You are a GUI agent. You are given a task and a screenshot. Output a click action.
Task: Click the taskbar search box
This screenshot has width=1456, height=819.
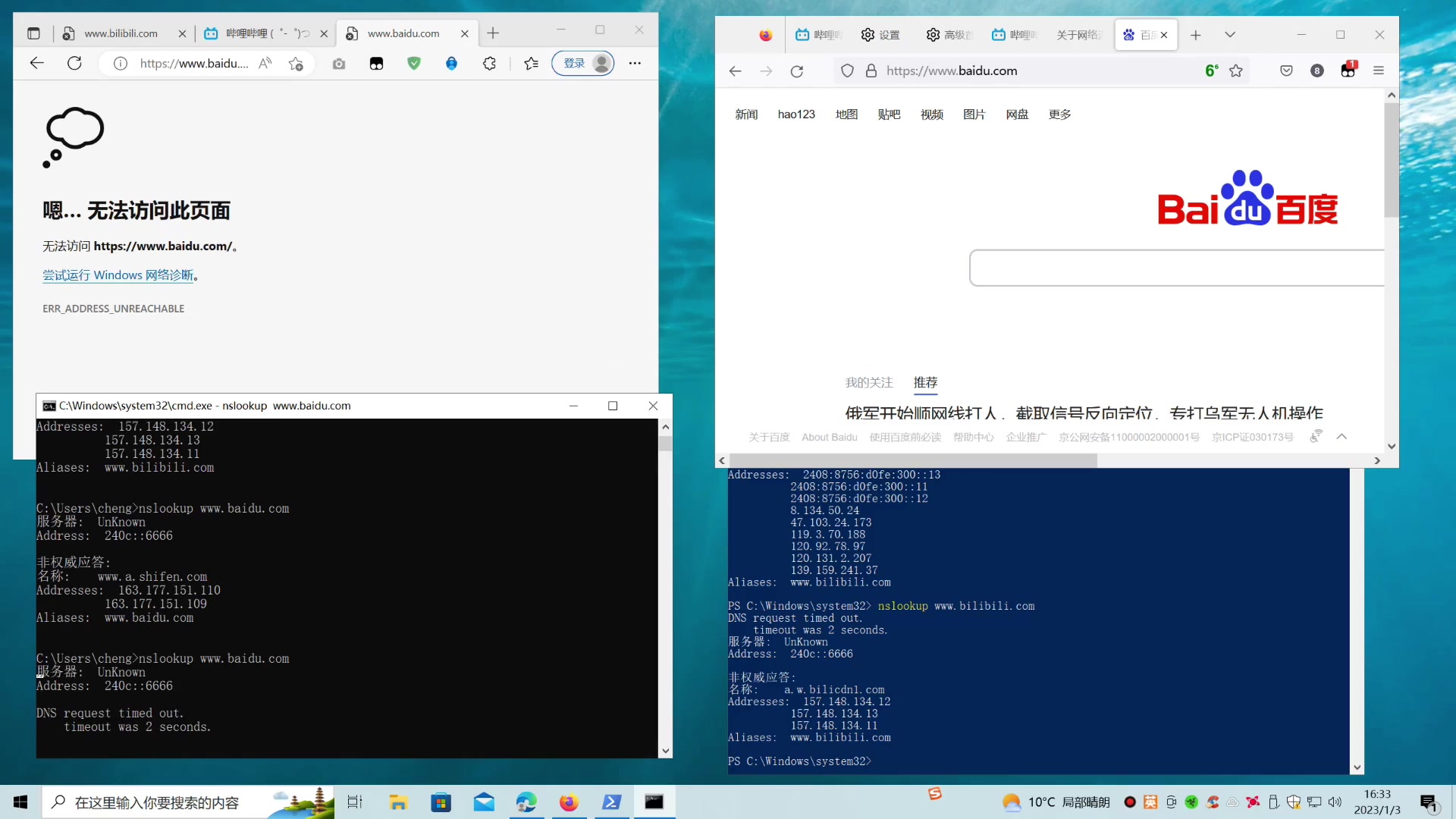point(187,802)
